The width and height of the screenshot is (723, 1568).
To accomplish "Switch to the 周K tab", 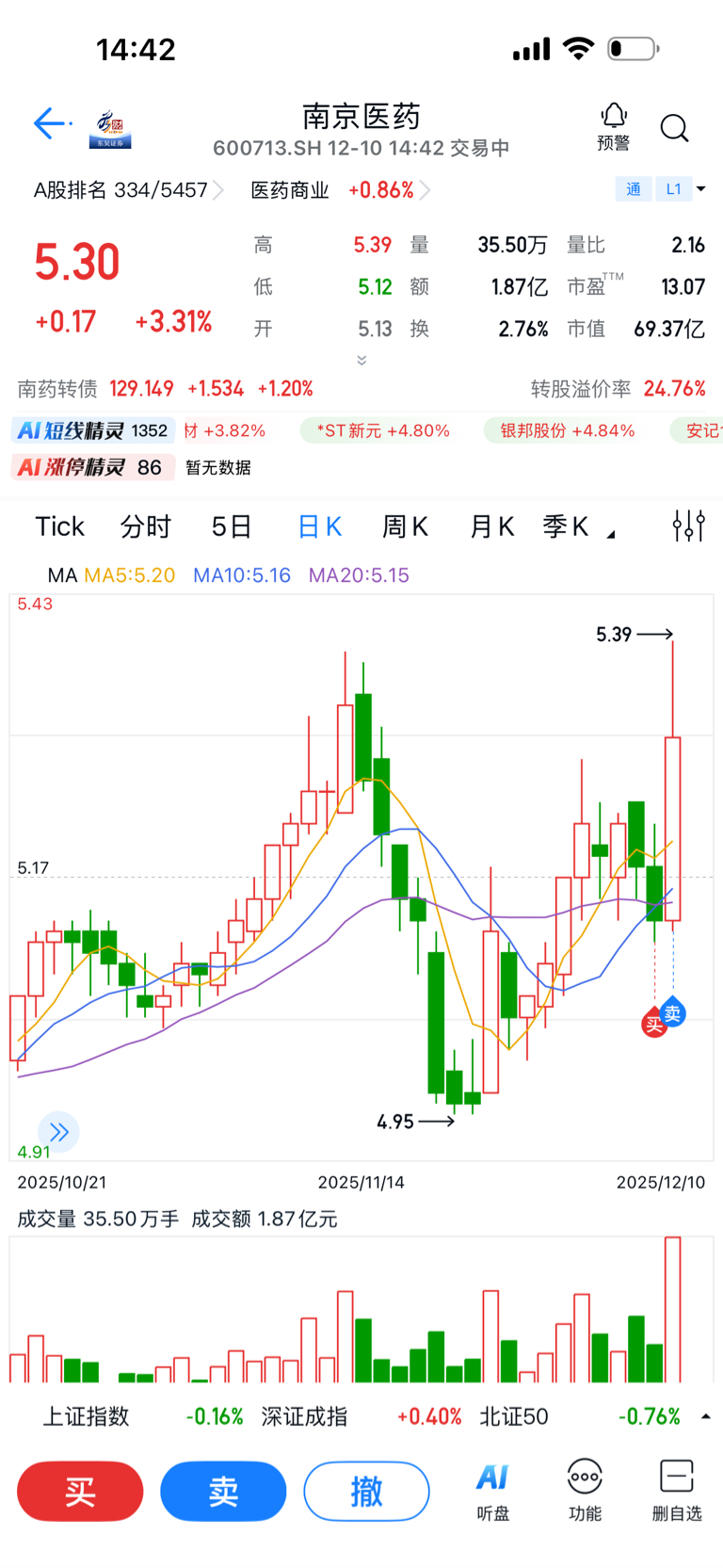I will pos(405,526).
